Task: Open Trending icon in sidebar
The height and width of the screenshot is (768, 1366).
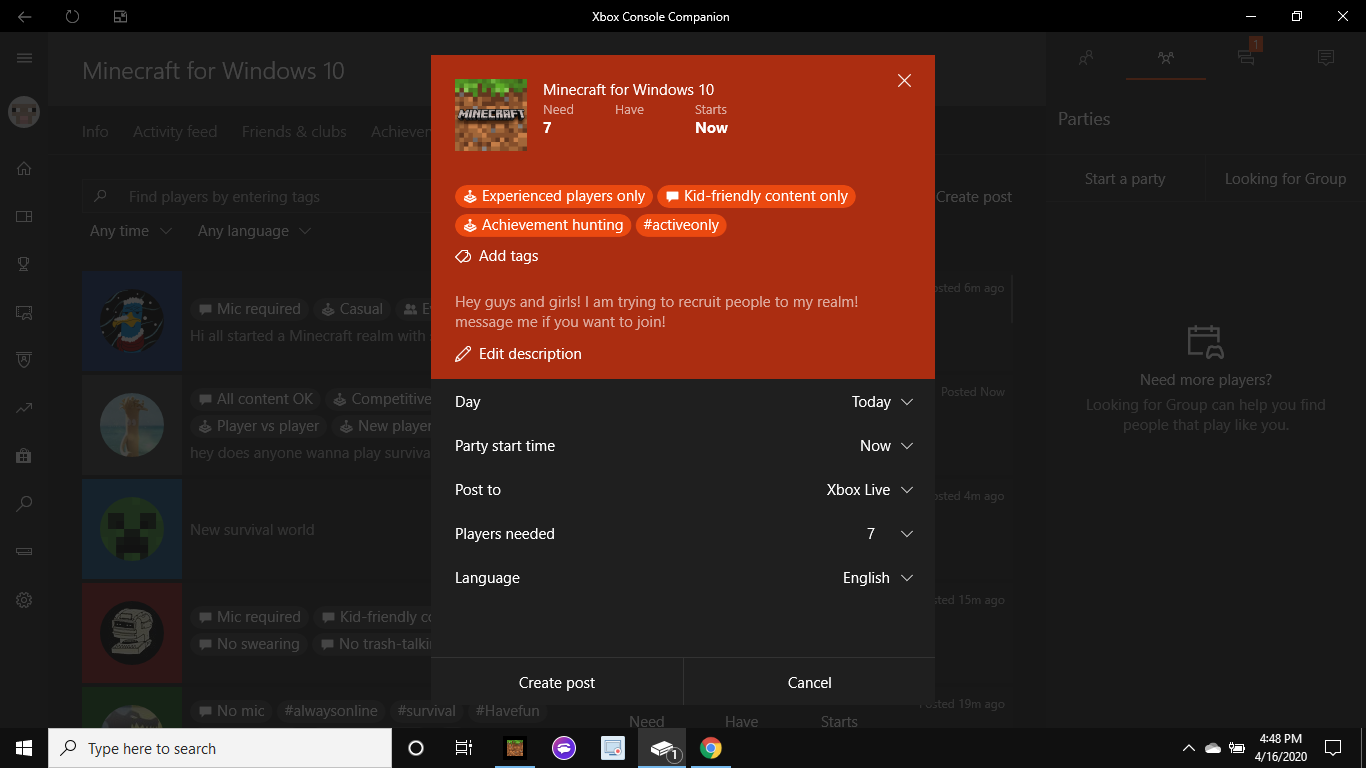Action: tap(24, 408)
